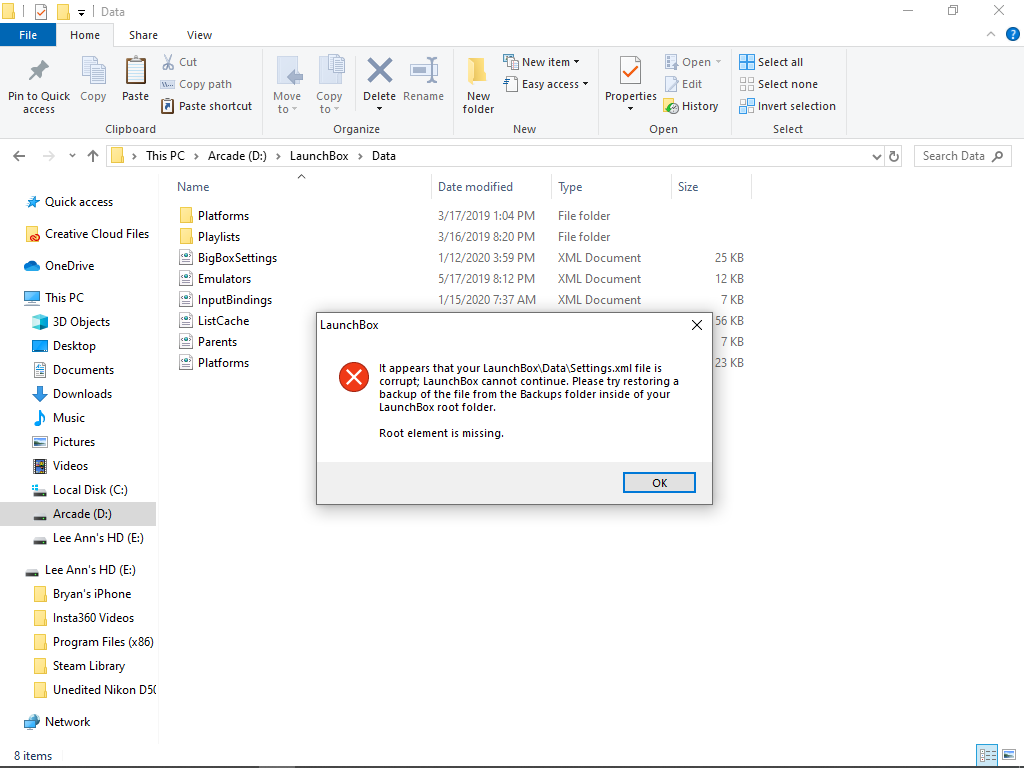
Task: Click the Delete red X icon
Action: coord(379,71)
